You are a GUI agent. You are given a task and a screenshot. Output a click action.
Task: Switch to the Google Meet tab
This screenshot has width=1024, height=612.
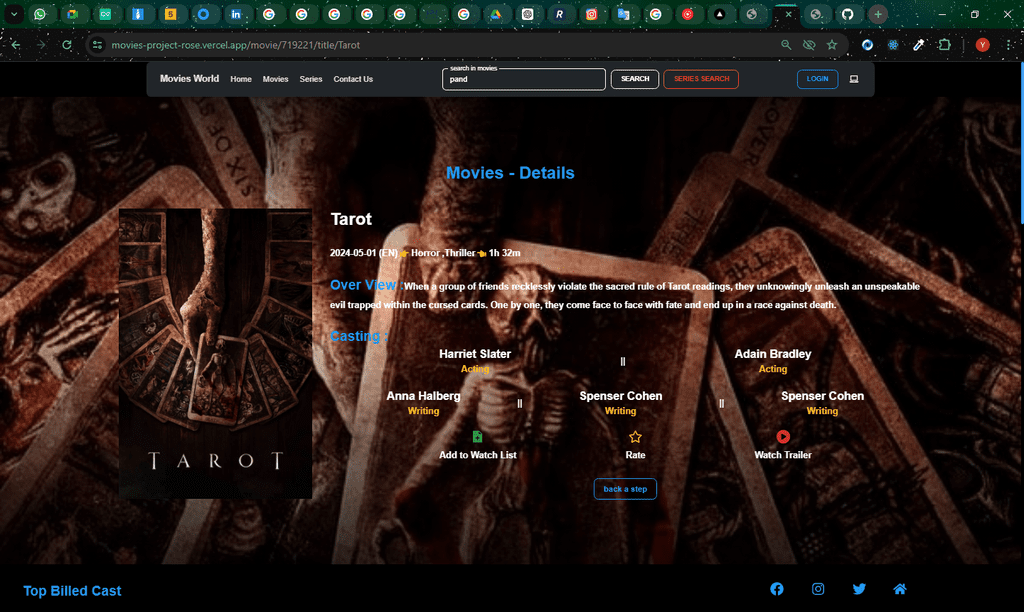click(72, 14)
